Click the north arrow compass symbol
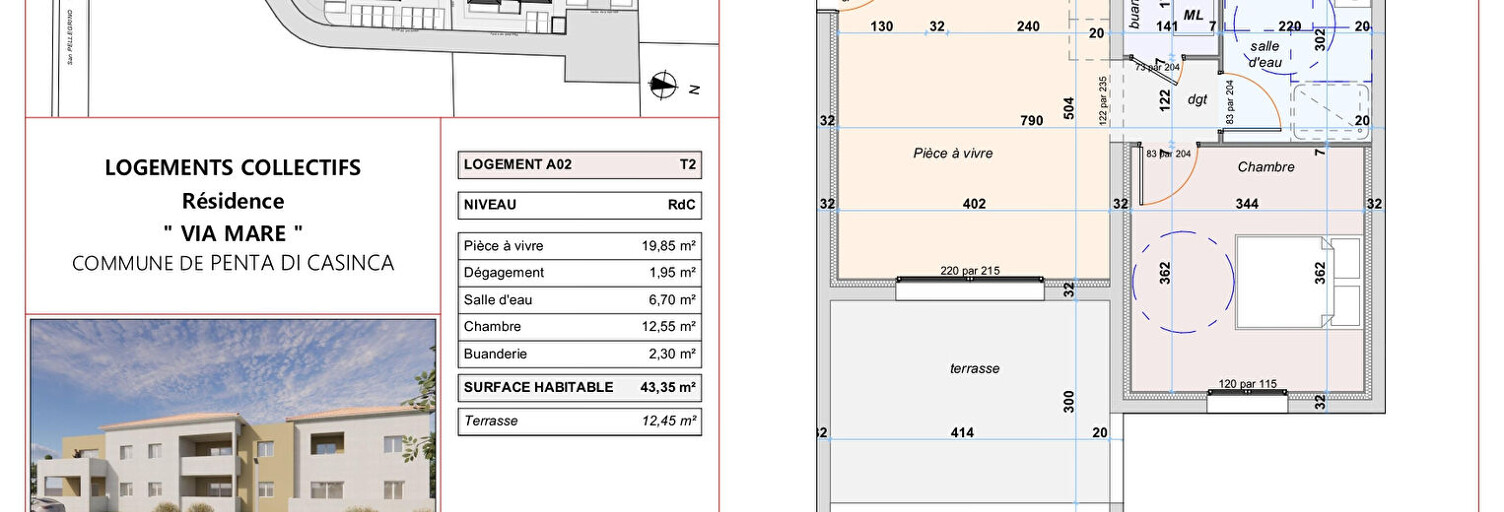1504x512 pixels. pos(661,86)
